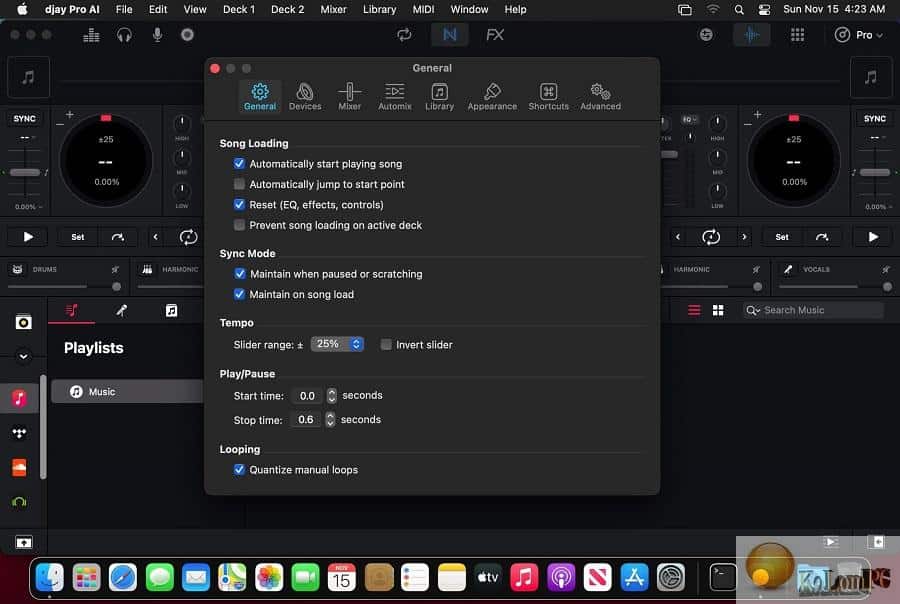
Task: Adjust the Stop time stepper arrows
Action: pos(330,420)
